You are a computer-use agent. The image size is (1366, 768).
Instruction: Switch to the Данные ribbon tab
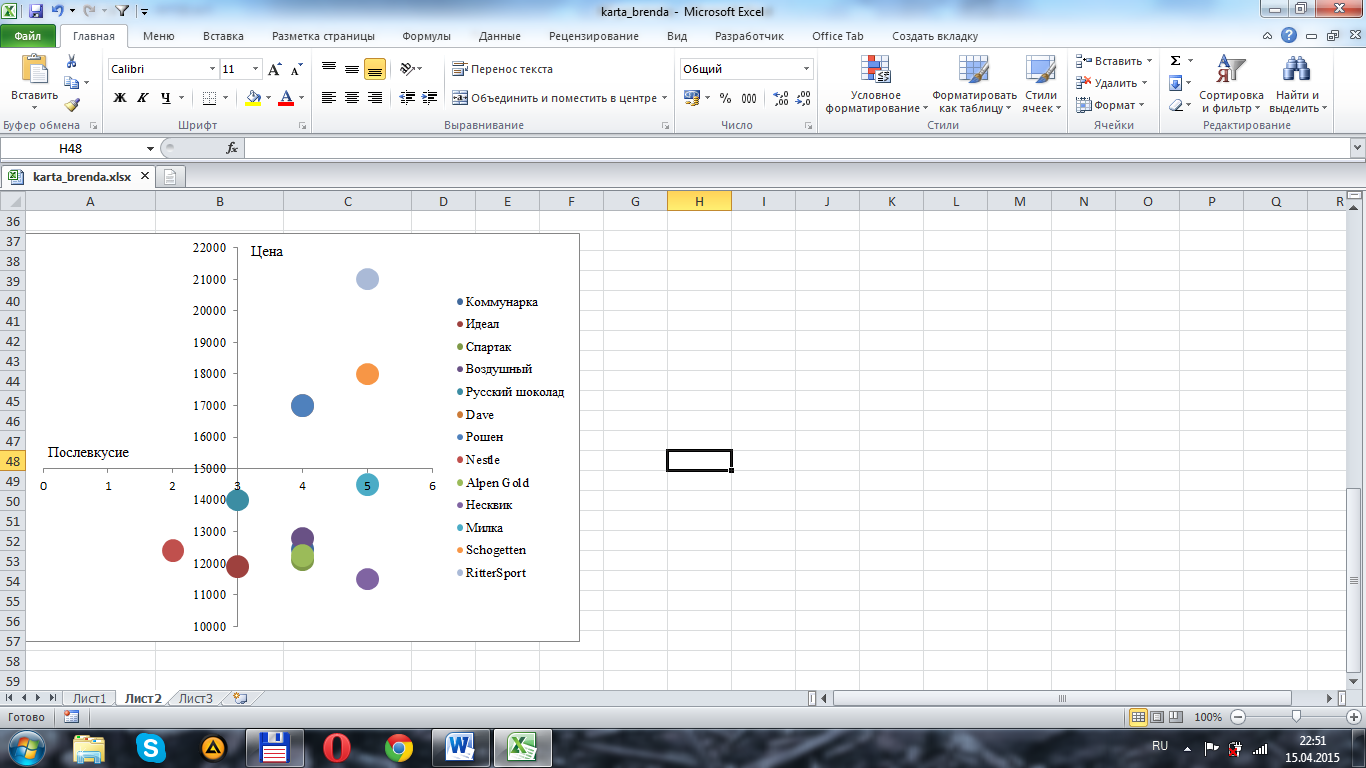pyautogui.click(x=499, y=36)
